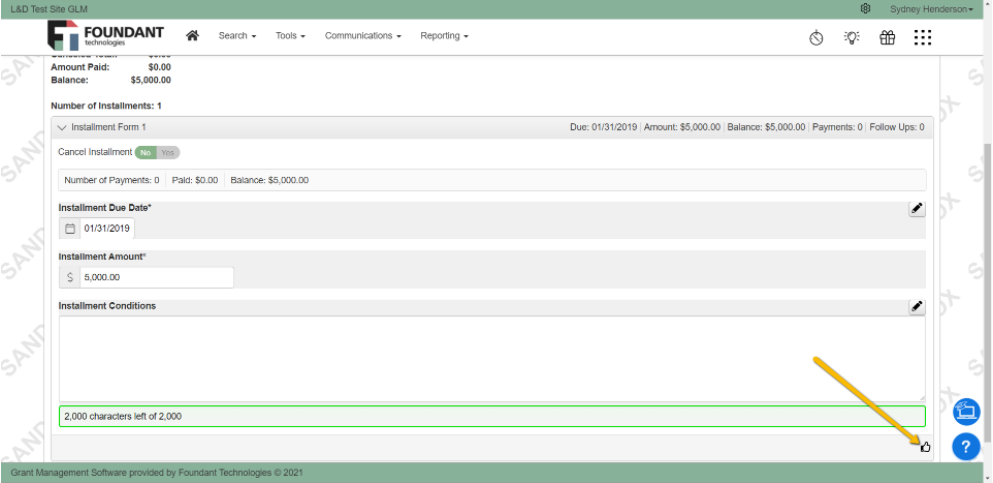993x483 pixels.
Task: Click inside the Installment Conditions text area
Action: [x=492, y=358]
